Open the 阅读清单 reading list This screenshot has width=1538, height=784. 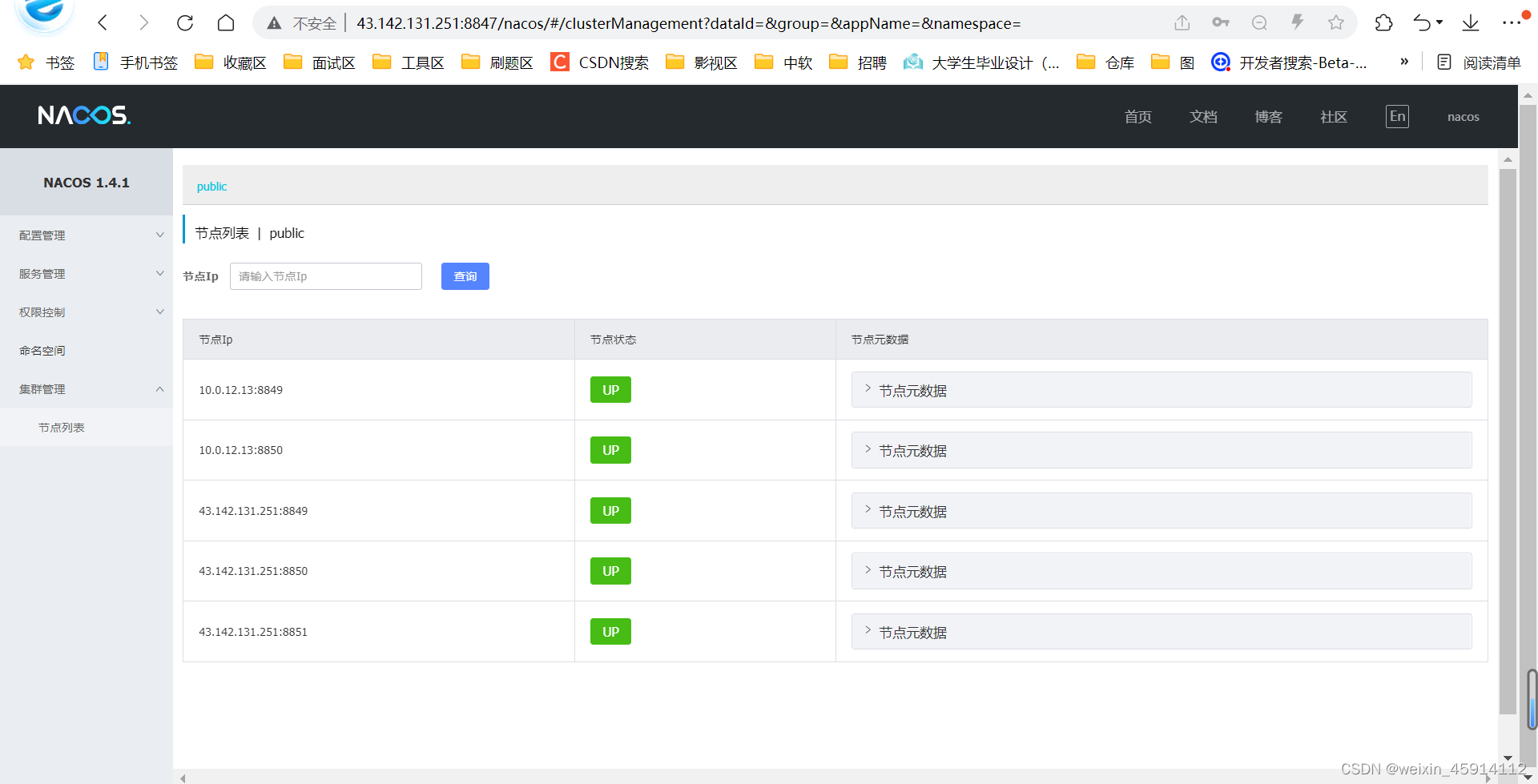[x=1479, y=62]
